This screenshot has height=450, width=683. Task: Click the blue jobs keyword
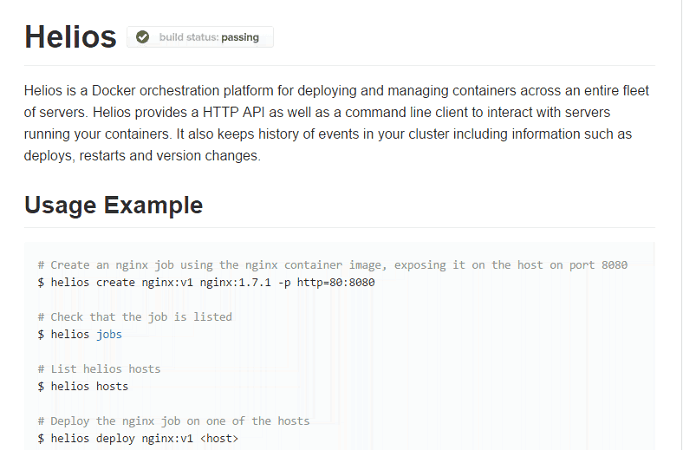pos(108,334)
